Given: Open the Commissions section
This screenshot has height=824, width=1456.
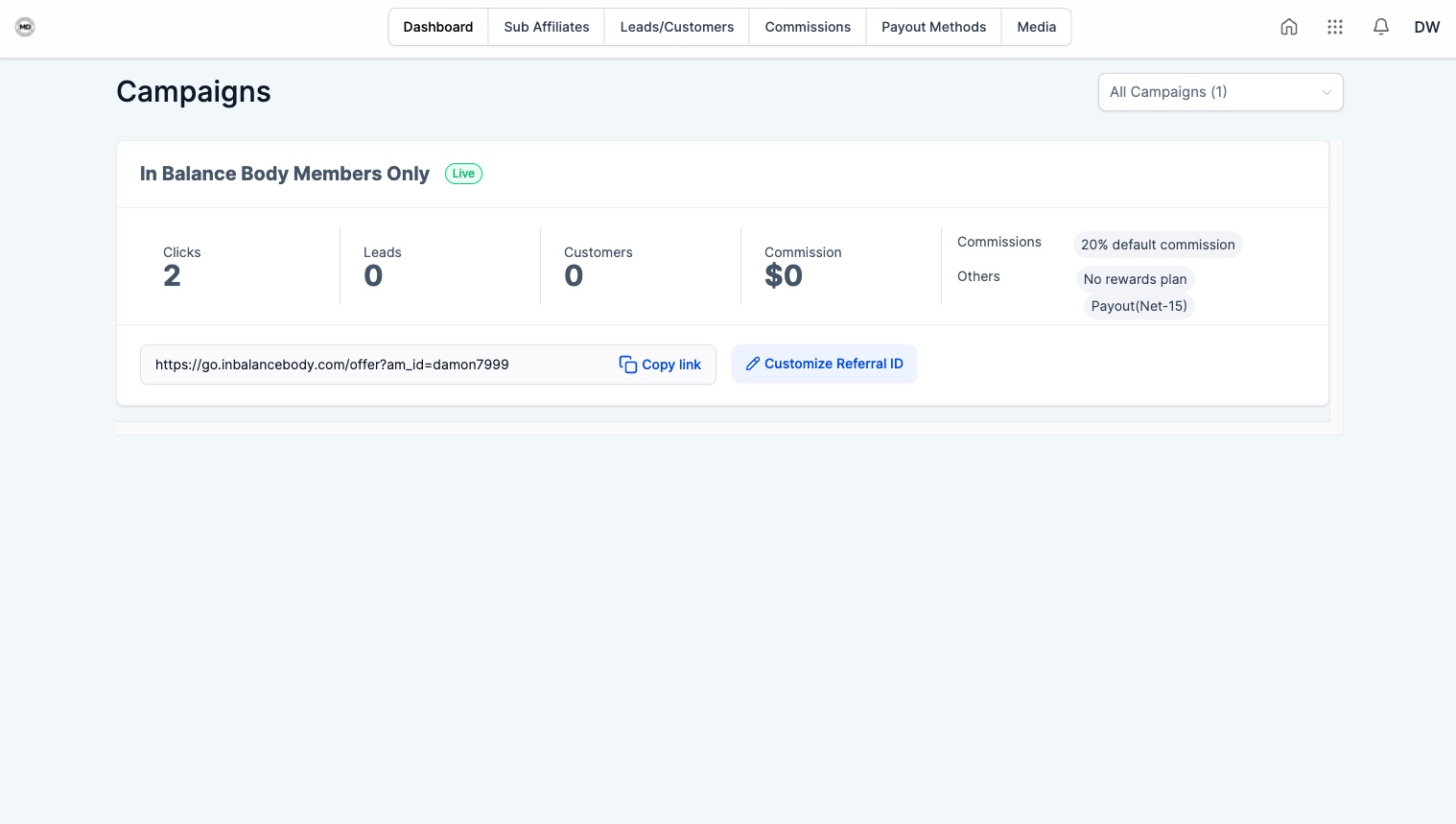Looking at the screenshot, I should pos(807,27).
